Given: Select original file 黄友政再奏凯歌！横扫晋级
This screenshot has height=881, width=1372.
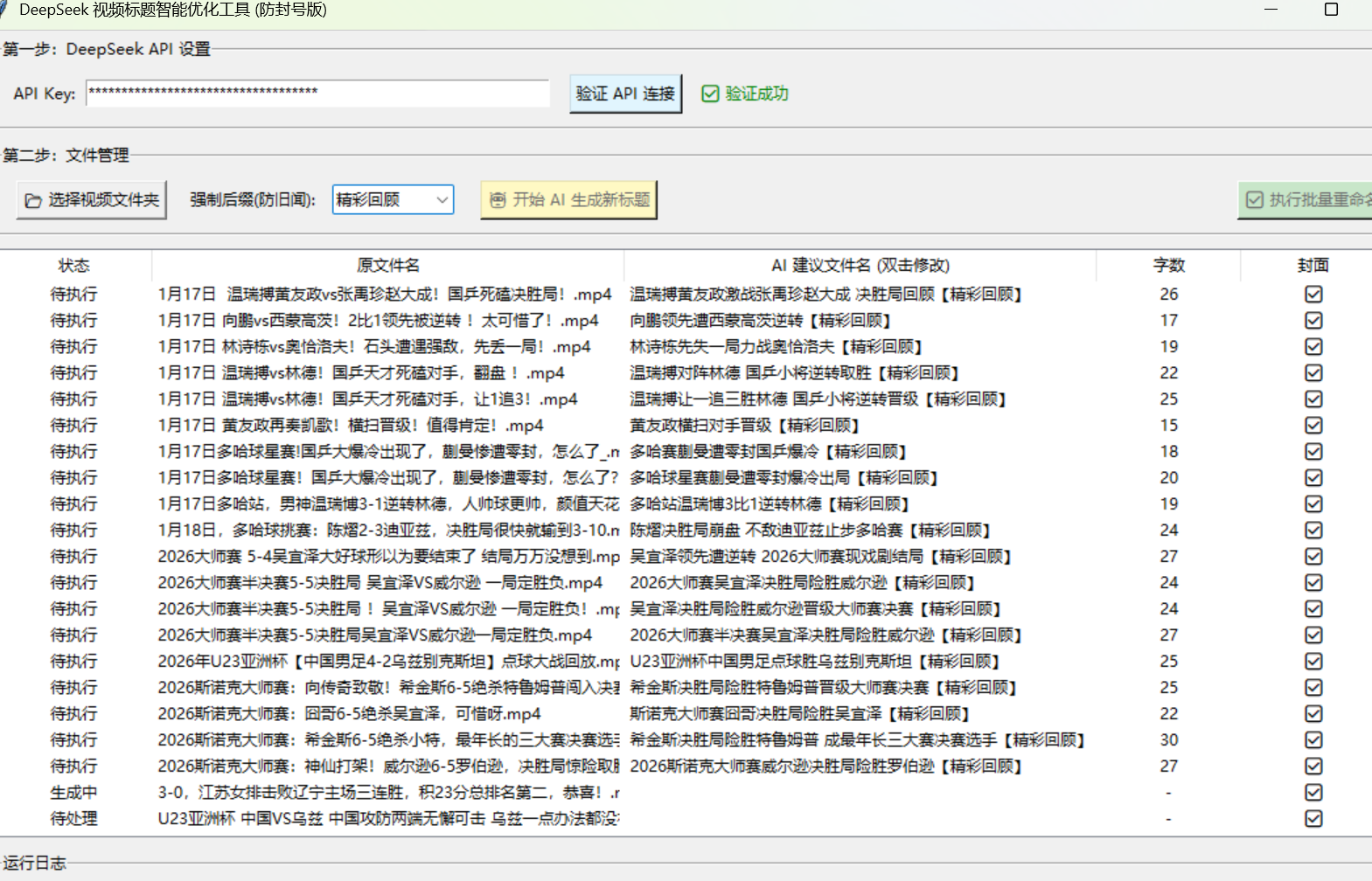Looking at the screenshot, I should tap(351, 426).
